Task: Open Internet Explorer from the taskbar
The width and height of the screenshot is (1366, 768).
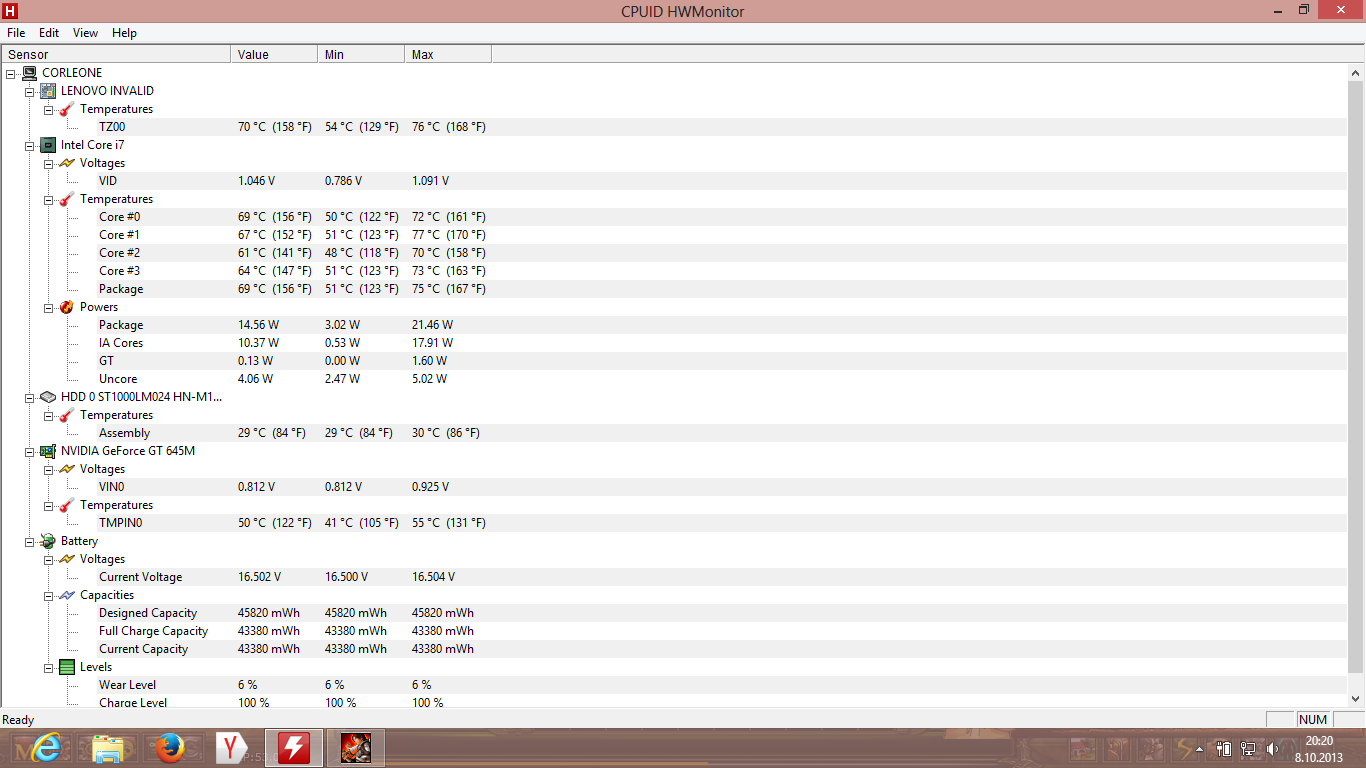Action: tap(46, 747)
